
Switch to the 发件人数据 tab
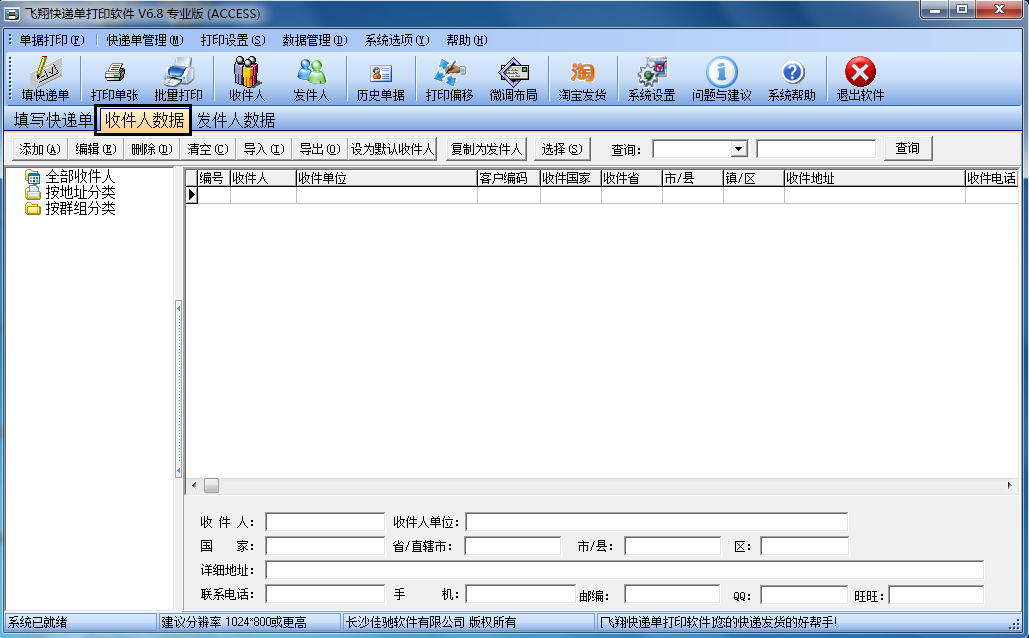(235, 121)
